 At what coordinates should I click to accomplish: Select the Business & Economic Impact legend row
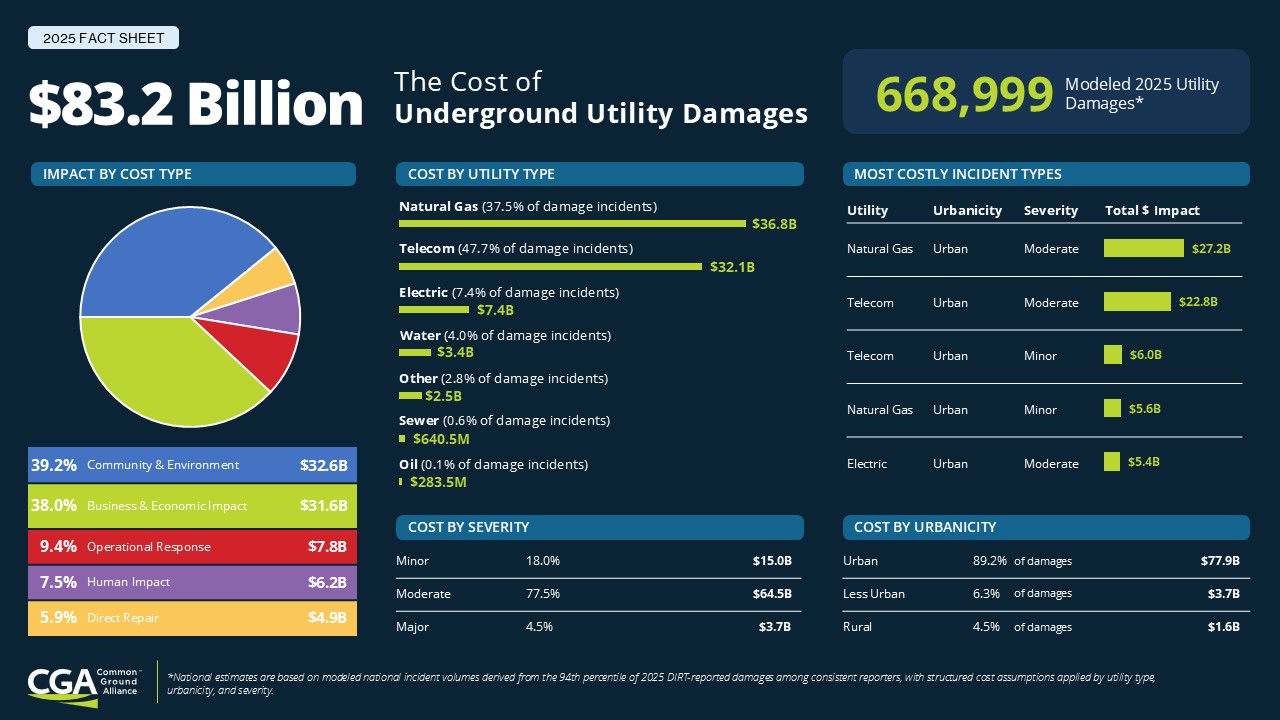click(192, 506)
